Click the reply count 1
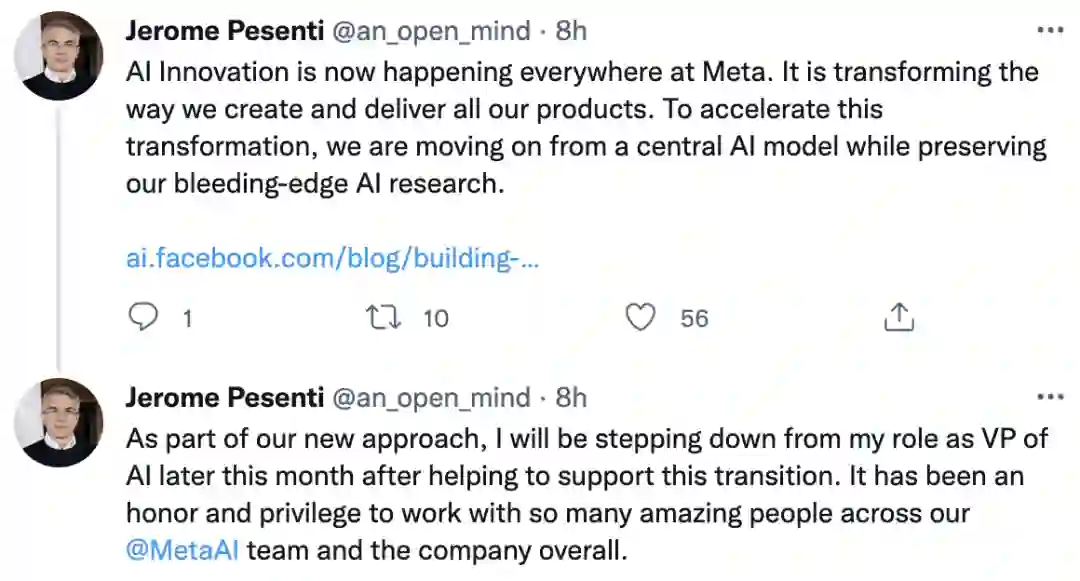The width and height of the screenshot is (1080, 581). tap(186, 319)
